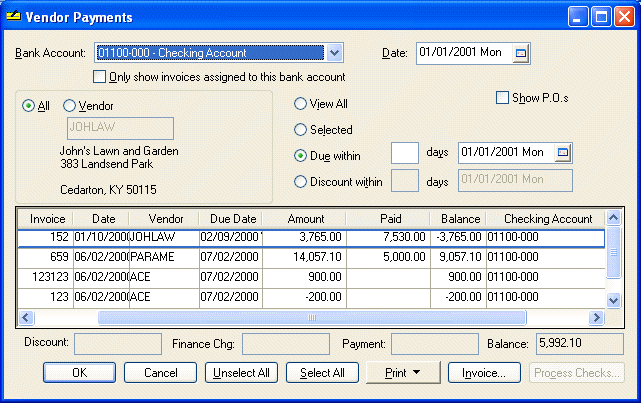Click the OK button
The image size is (642, 404).
79,372
